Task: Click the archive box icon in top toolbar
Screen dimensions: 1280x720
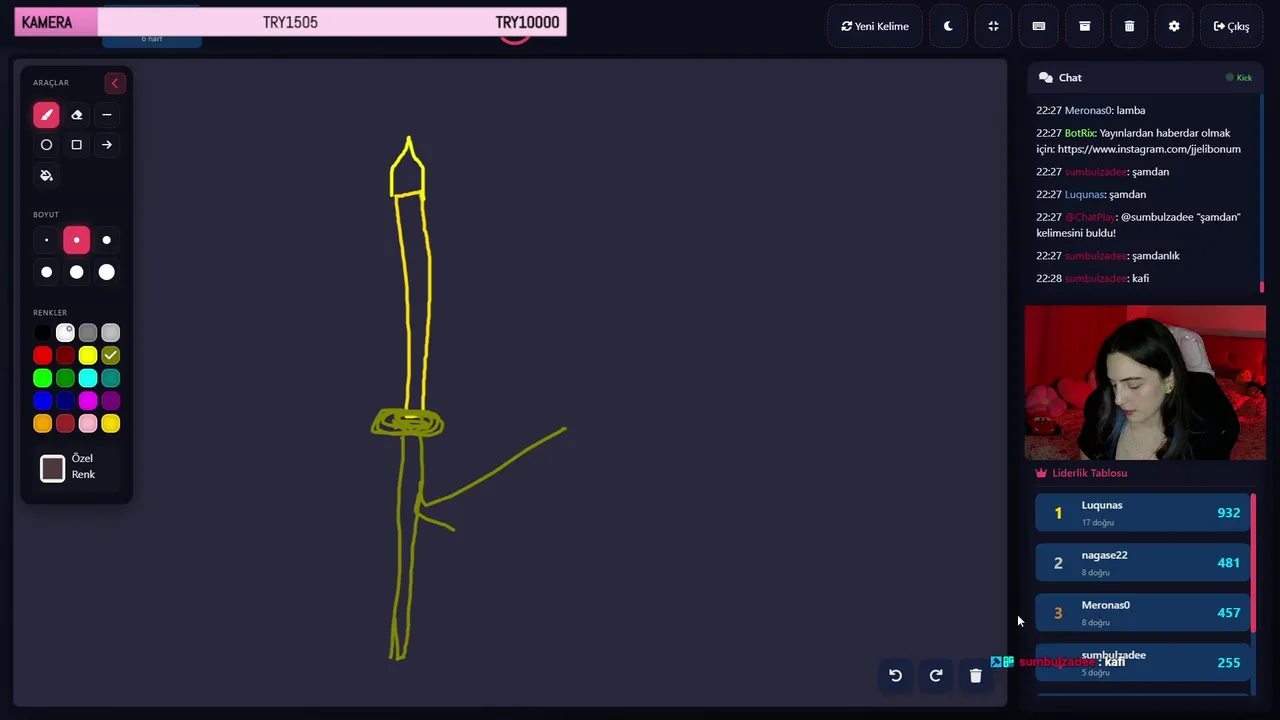Action: (x=1084, y=26)
